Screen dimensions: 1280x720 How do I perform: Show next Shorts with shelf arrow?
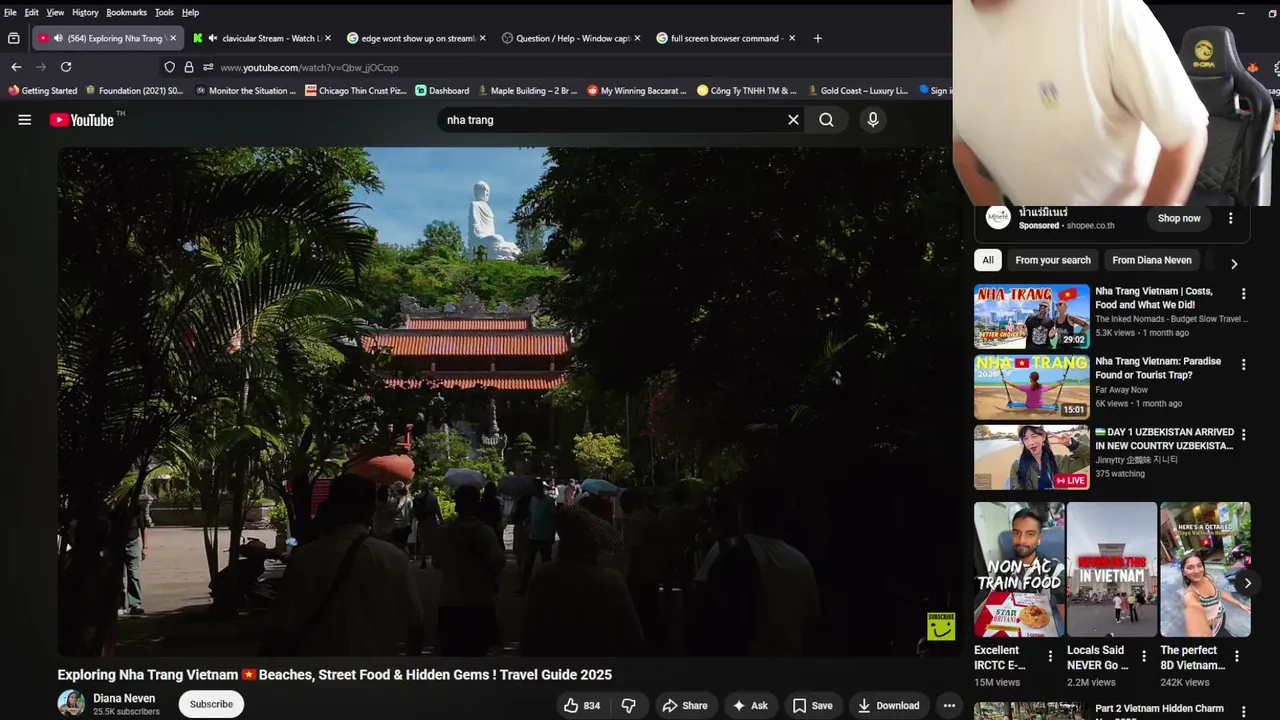coord(1247,583)
